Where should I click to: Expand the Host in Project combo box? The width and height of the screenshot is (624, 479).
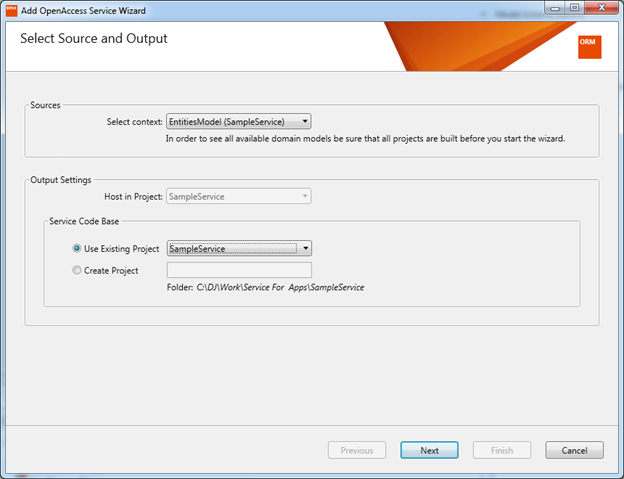point(239,197)
